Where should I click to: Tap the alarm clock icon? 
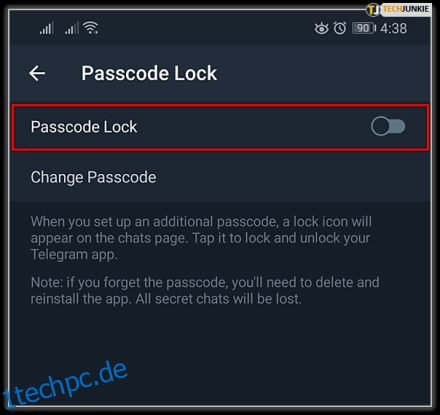[340, 28]
